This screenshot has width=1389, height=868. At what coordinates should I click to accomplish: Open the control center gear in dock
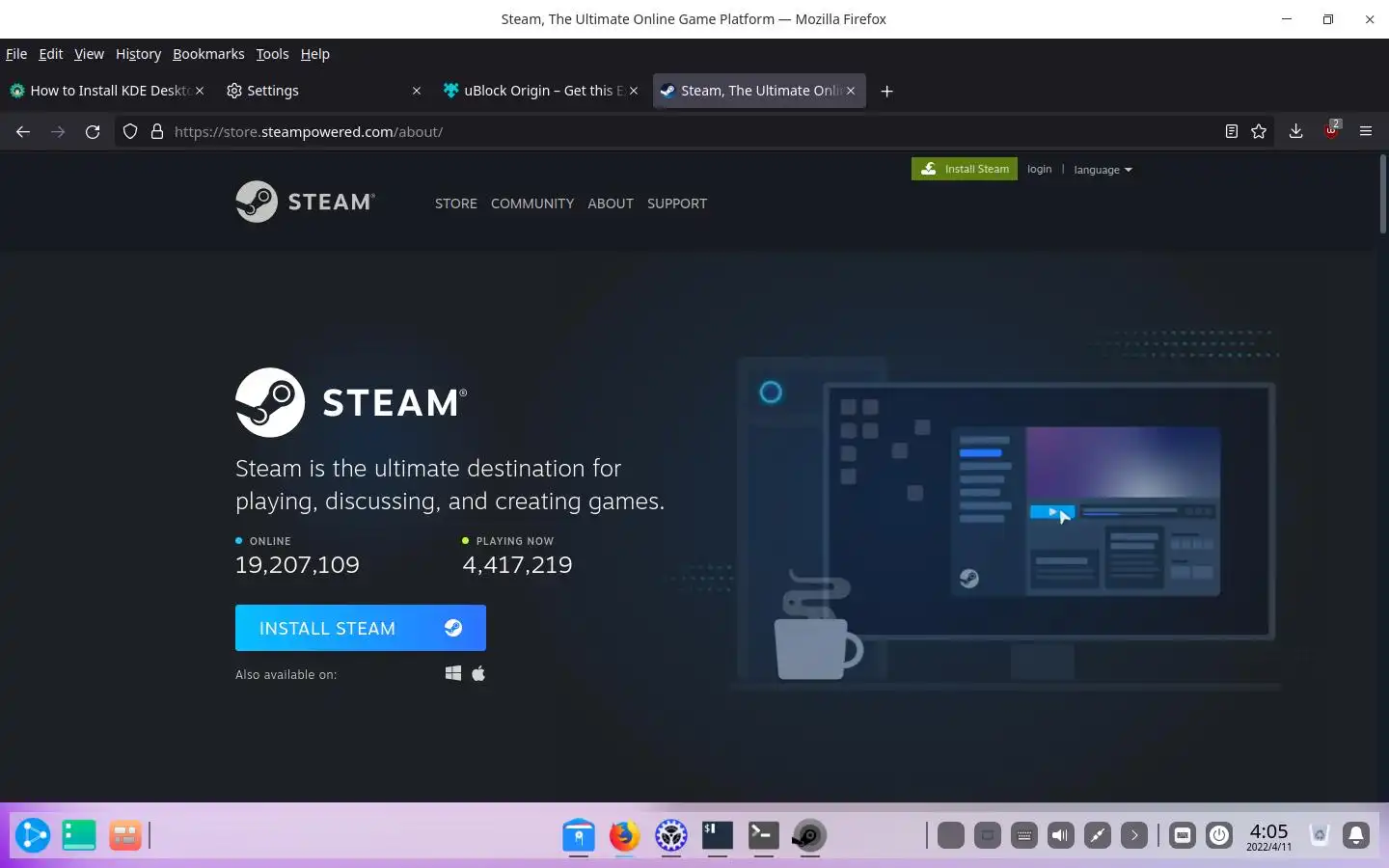(x=670, y=835)
